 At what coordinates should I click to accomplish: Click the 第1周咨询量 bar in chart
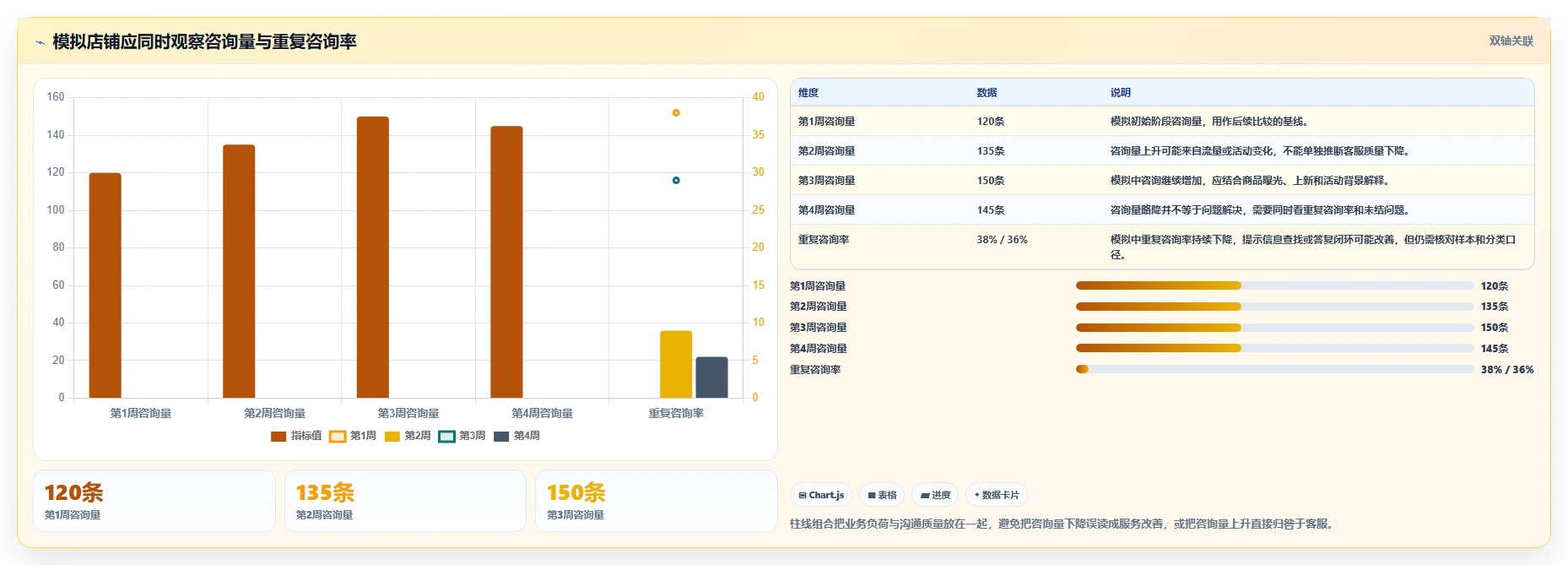coord(105,285)
